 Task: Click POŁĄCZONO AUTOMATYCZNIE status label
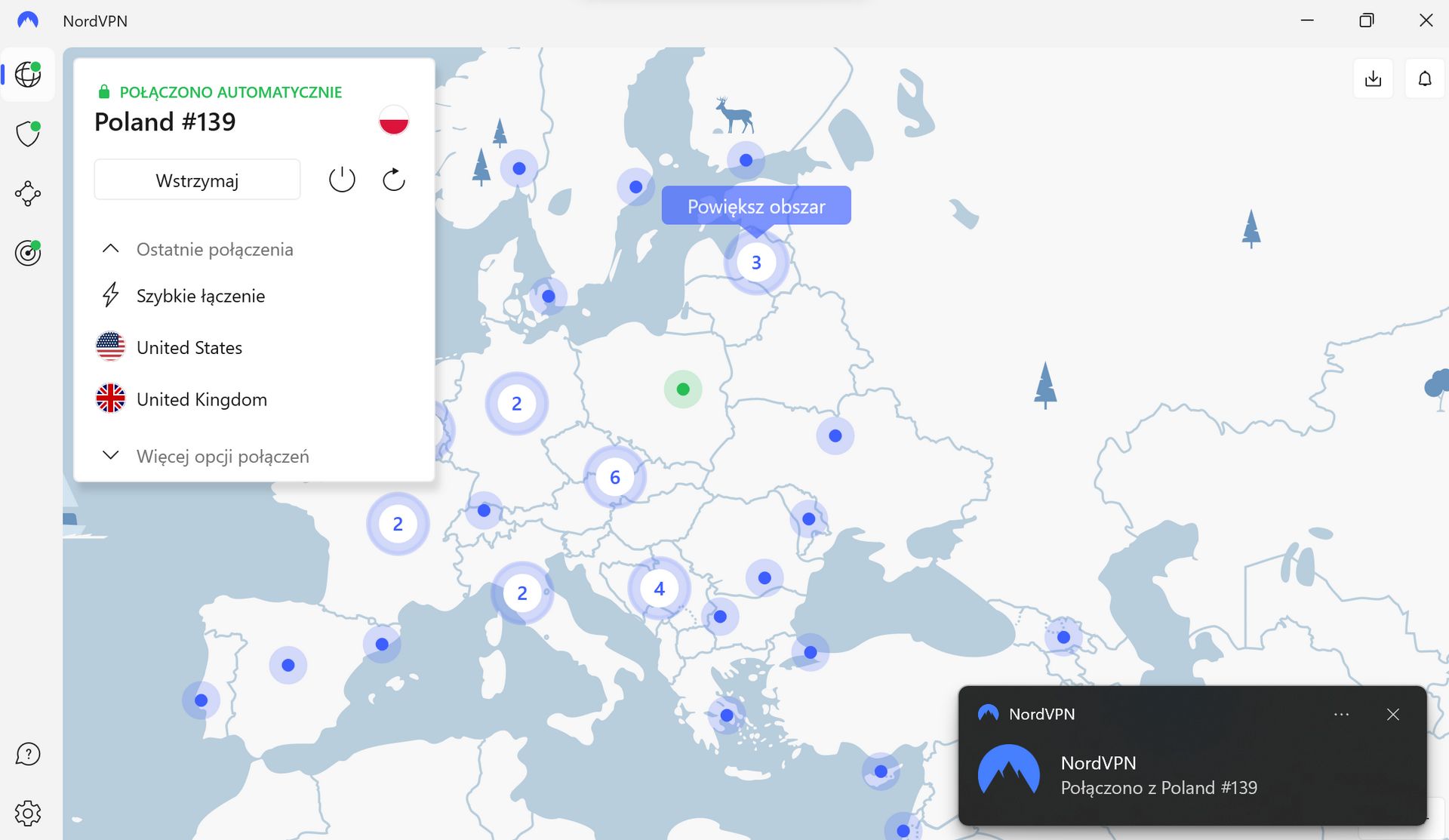pos(231,92)
